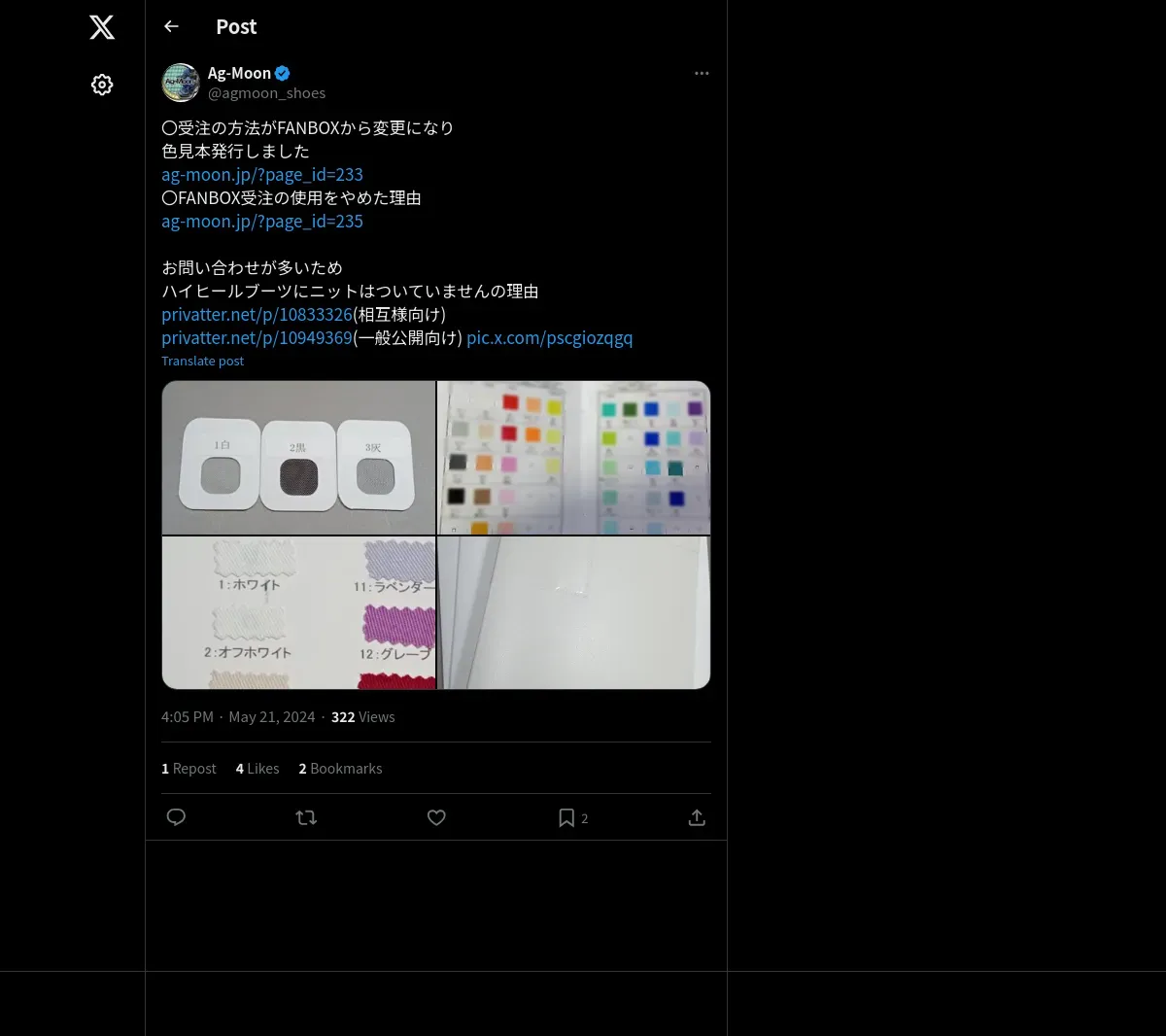Open the Ag-Moon profile avatar
Image resolution: width=1166 pixels, height=1036 pixels.
tap(181, 83)
